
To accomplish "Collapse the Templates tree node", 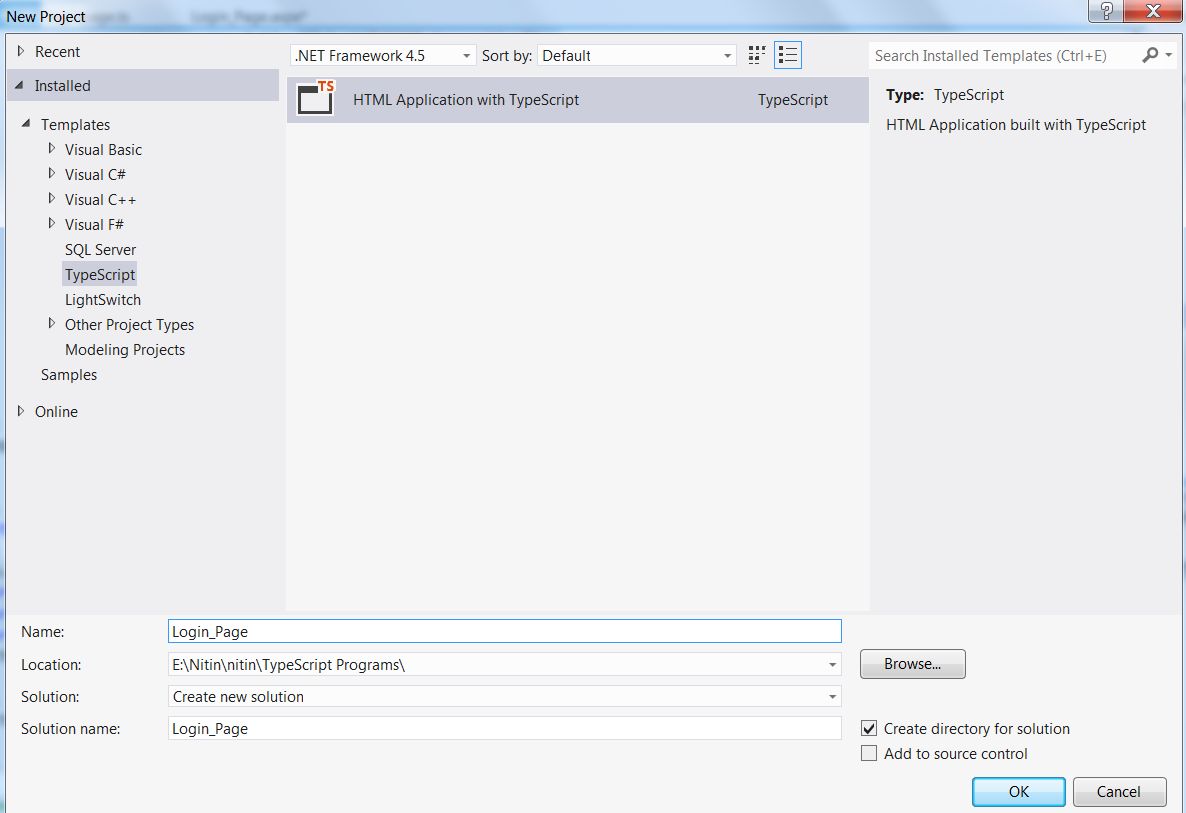I will tap(26, 123).
